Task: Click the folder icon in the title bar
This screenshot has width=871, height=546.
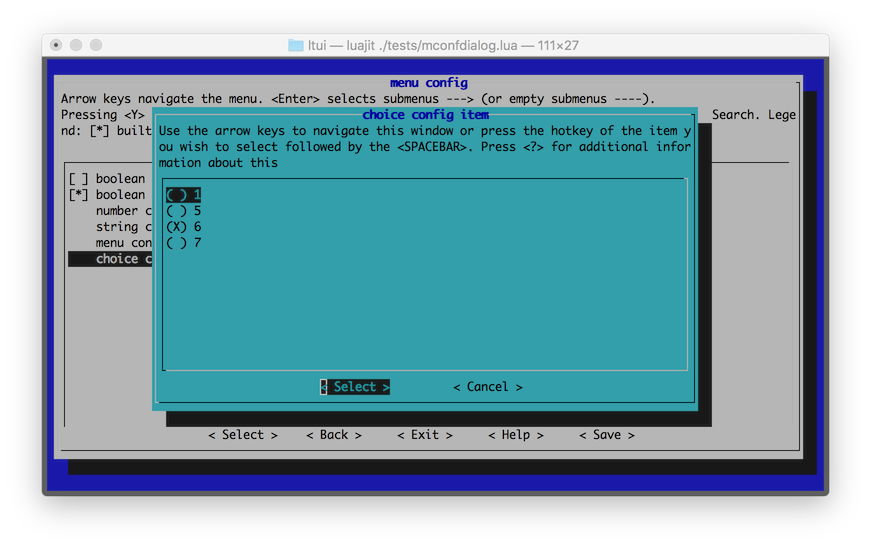Action: (296, 45)
